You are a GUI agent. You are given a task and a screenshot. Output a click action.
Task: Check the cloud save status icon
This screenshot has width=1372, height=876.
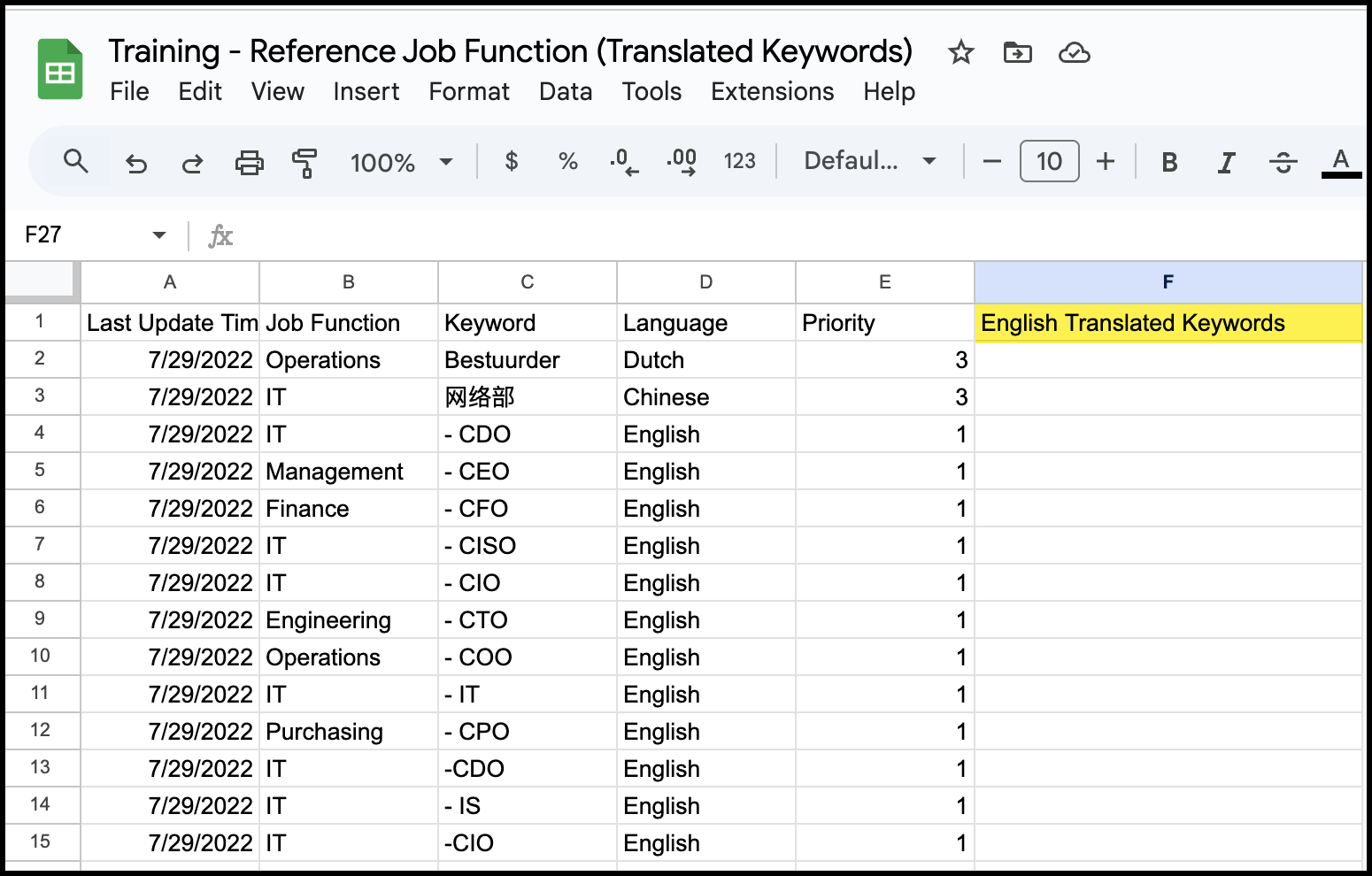coord(1074,53)
